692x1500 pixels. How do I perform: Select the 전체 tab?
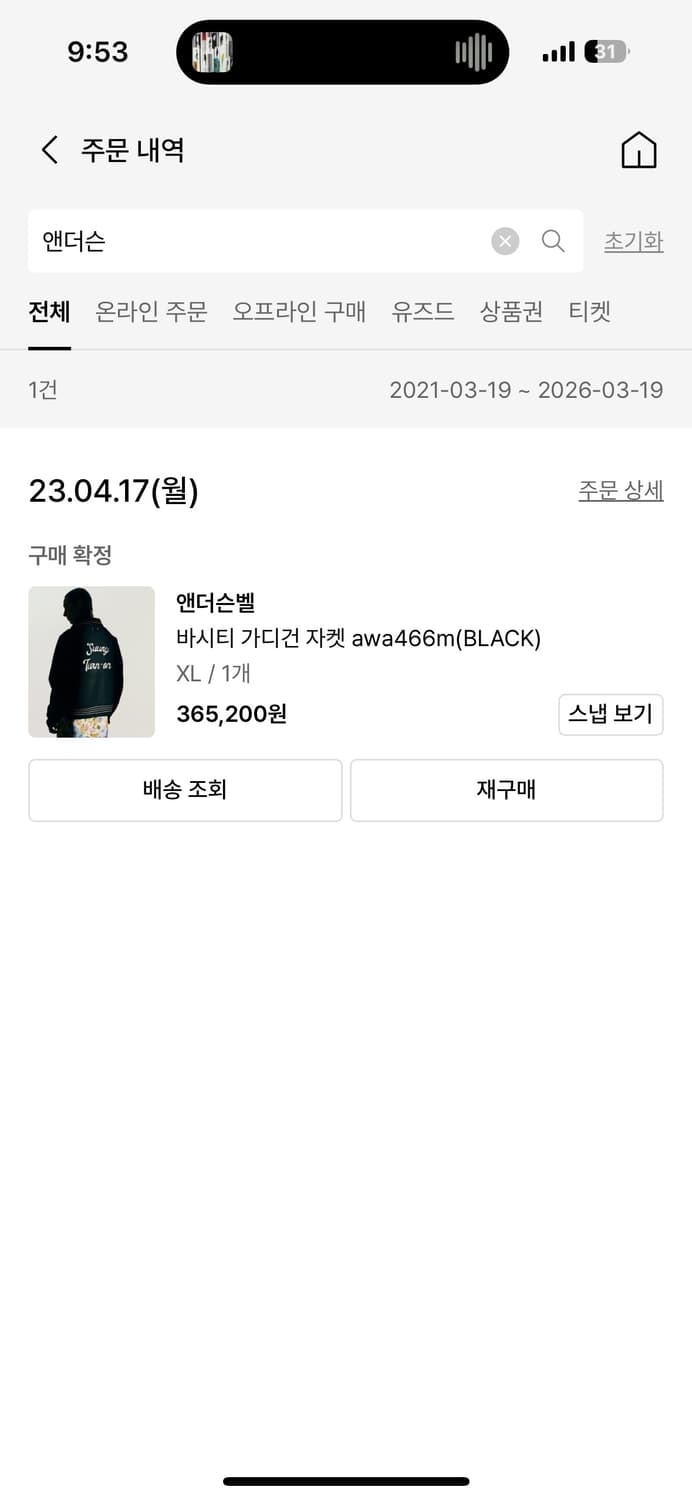pyautogui.click(x=49, y=312)
